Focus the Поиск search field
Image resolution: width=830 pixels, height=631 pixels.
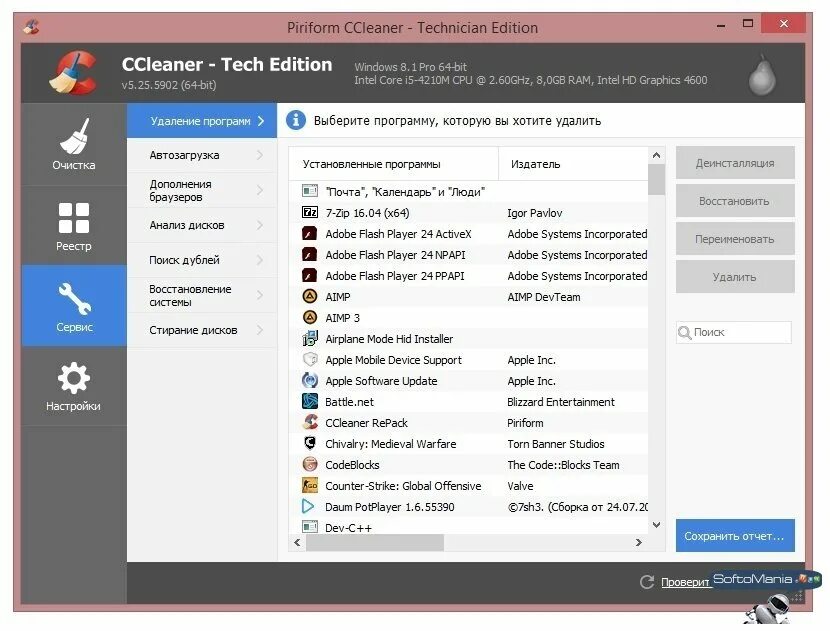tap(734, 332)
